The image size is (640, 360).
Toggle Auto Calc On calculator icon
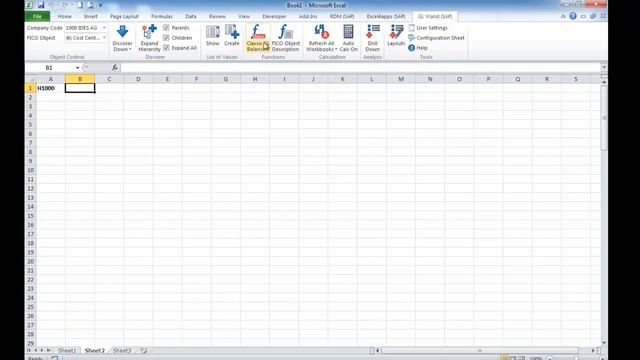click(x=348, y=31)
